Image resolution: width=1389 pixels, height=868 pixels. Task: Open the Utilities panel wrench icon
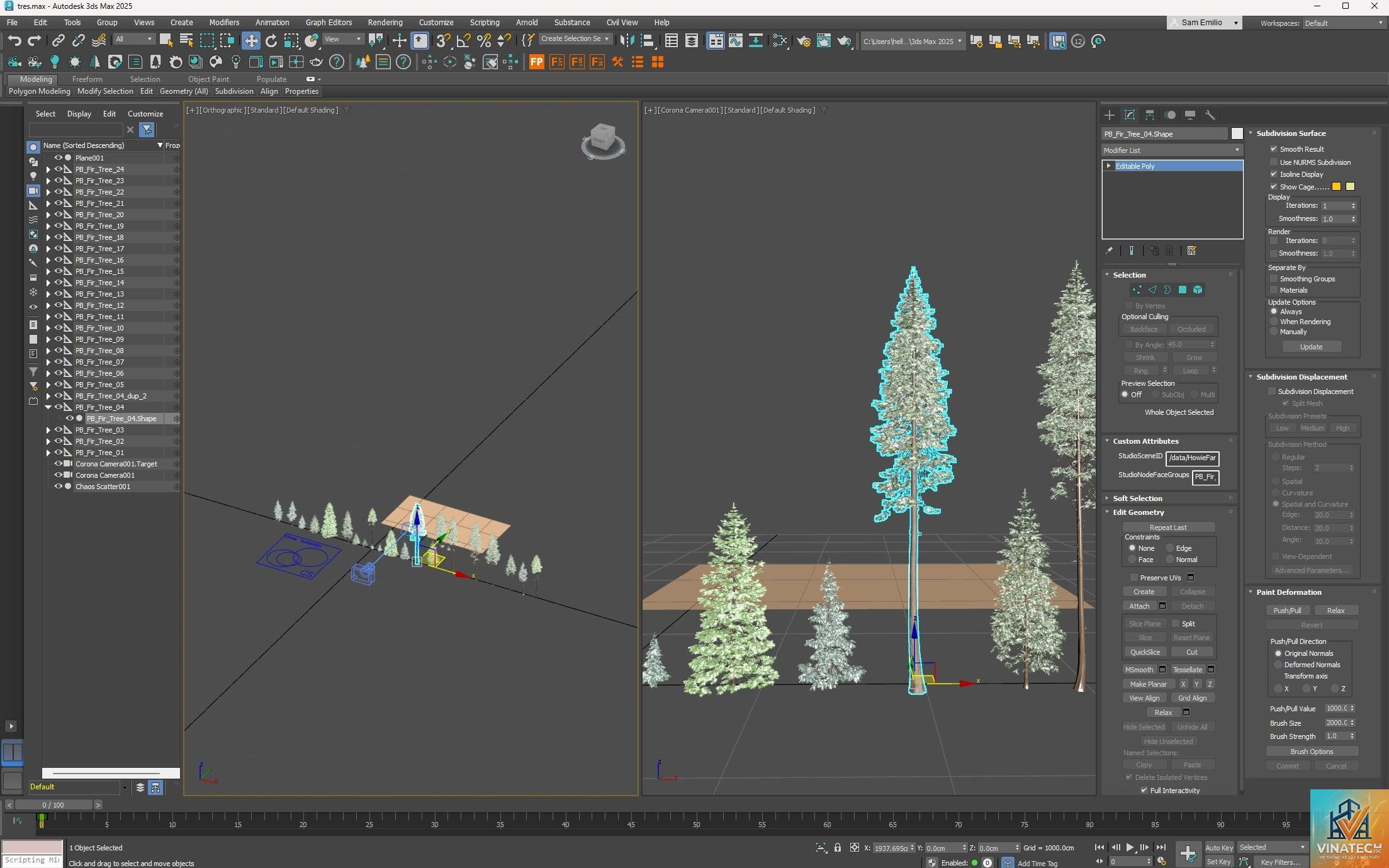[x=1210, y=115]
